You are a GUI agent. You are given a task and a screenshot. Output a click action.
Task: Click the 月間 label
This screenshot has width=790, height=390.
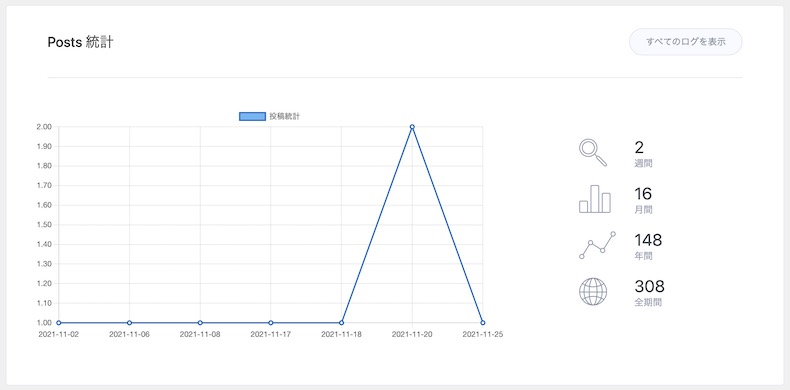643,210
